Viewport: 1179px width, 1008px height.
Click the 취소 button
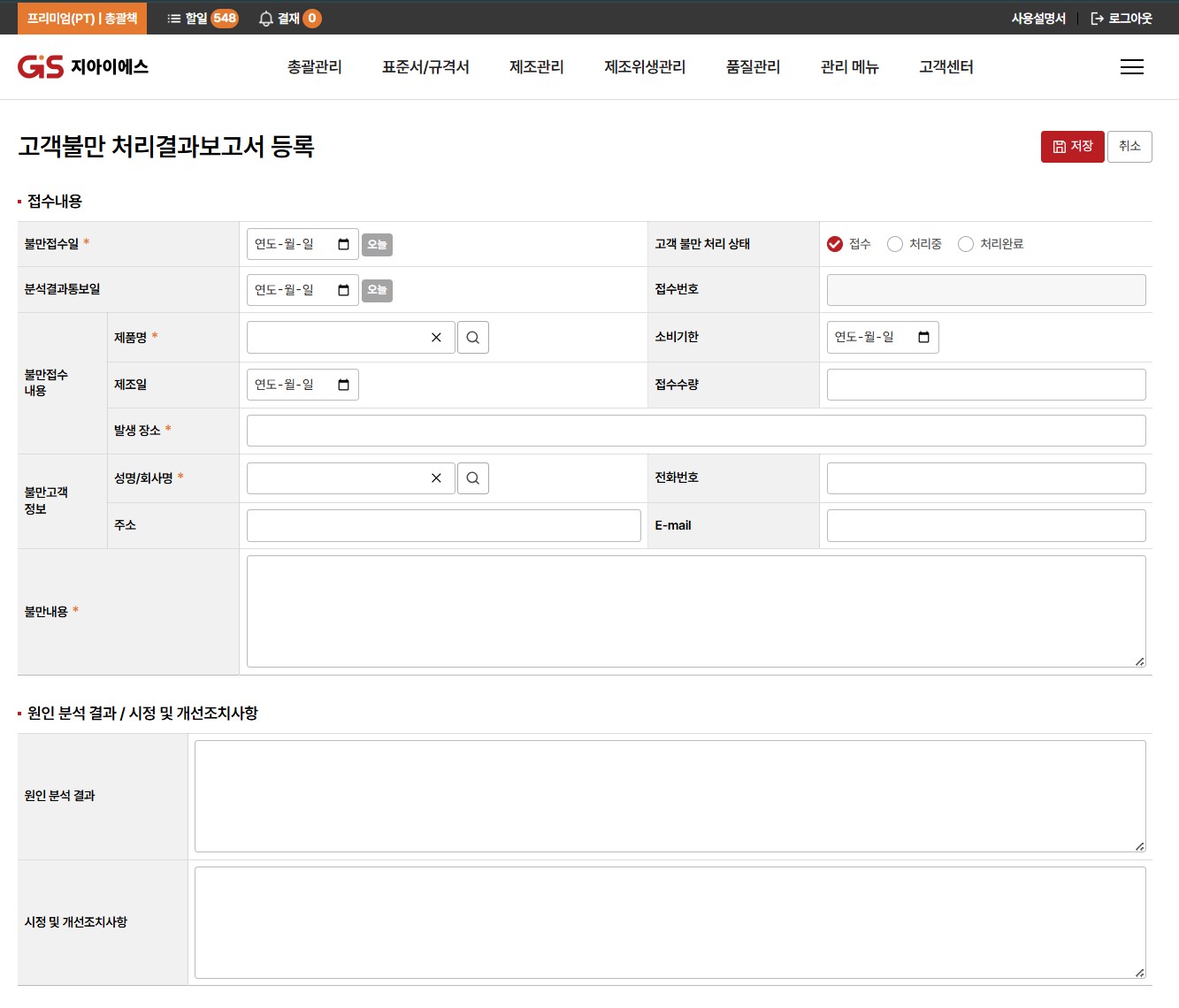coord(1129,147)
